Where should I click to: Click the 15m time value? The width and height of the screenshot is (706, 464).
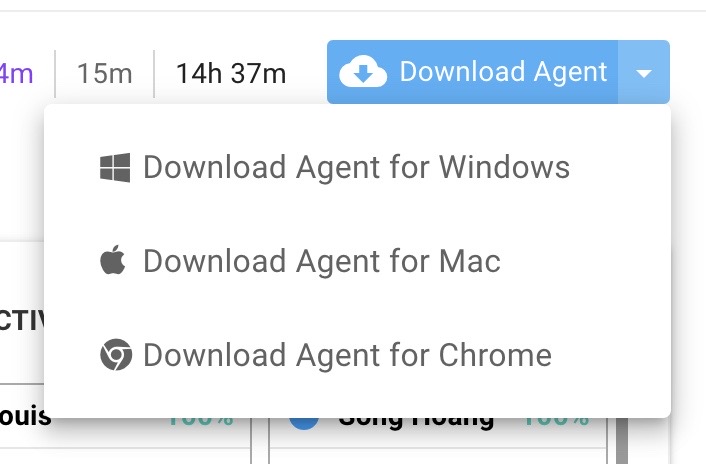tap(105, 73)
